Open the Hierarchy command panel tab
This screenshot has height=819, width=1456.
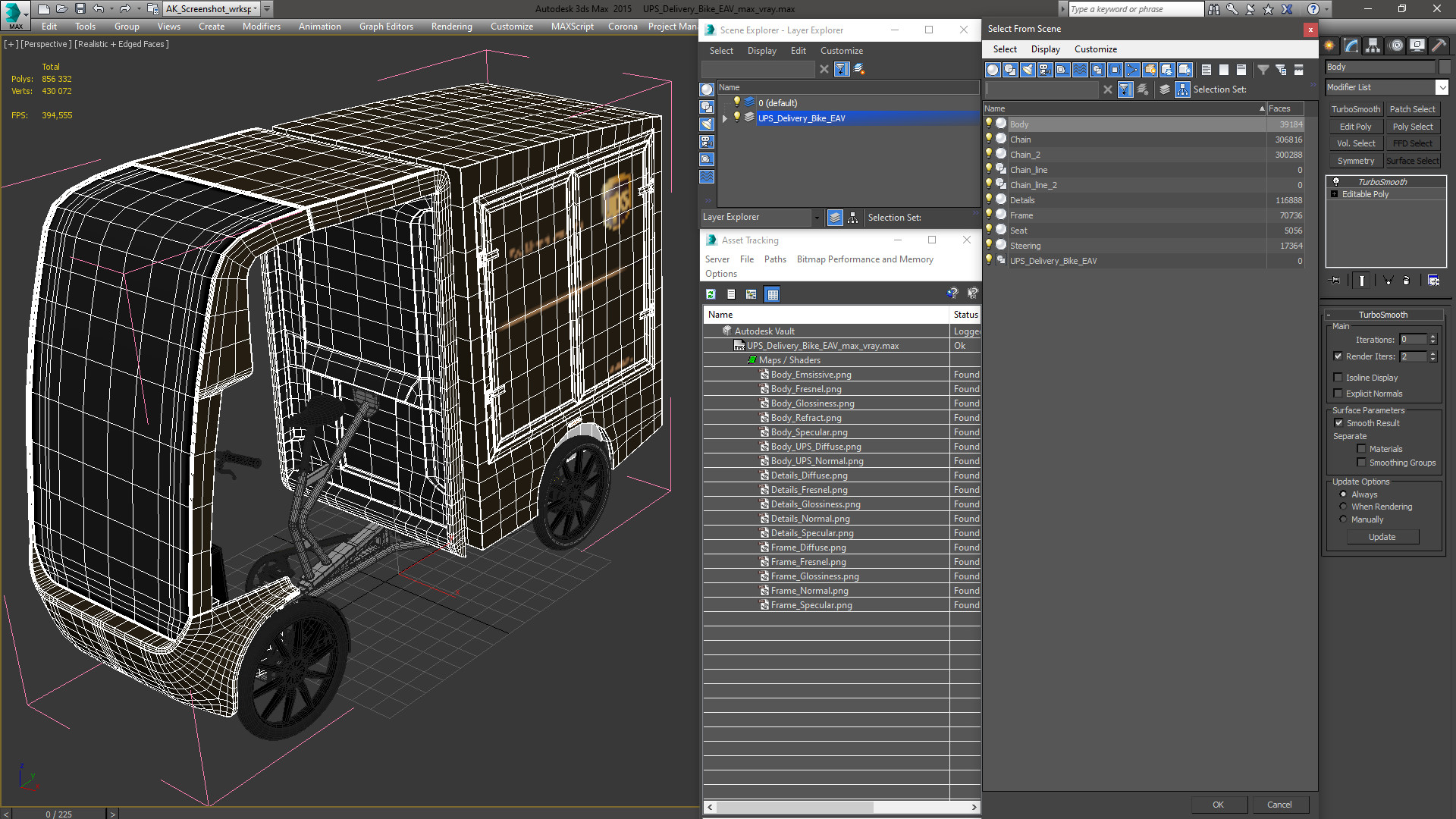1373,45
